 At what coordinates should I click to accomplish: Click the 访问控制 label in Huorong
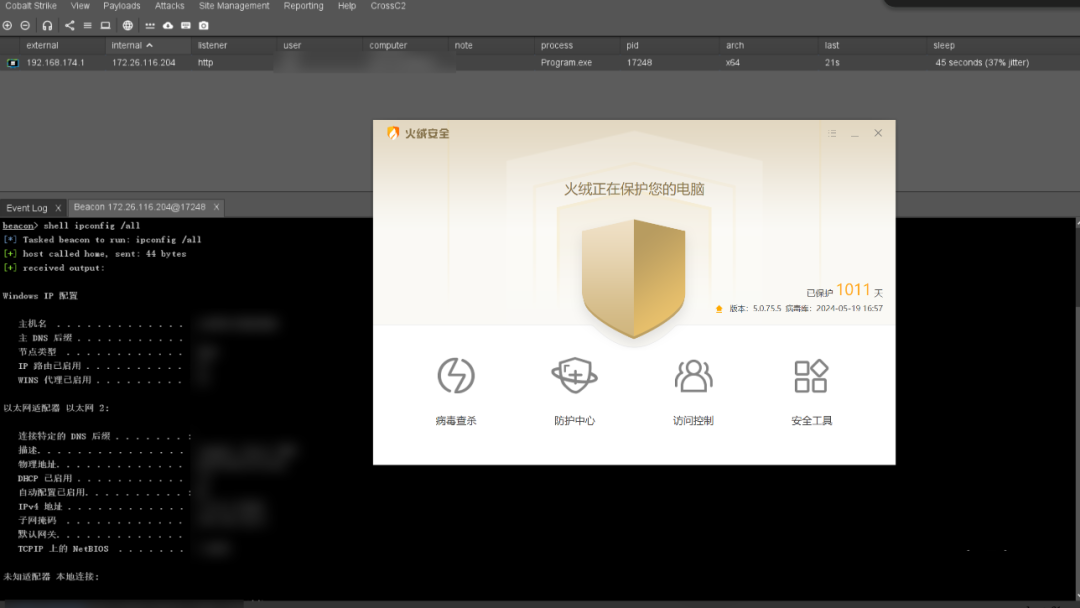(693, 421)
